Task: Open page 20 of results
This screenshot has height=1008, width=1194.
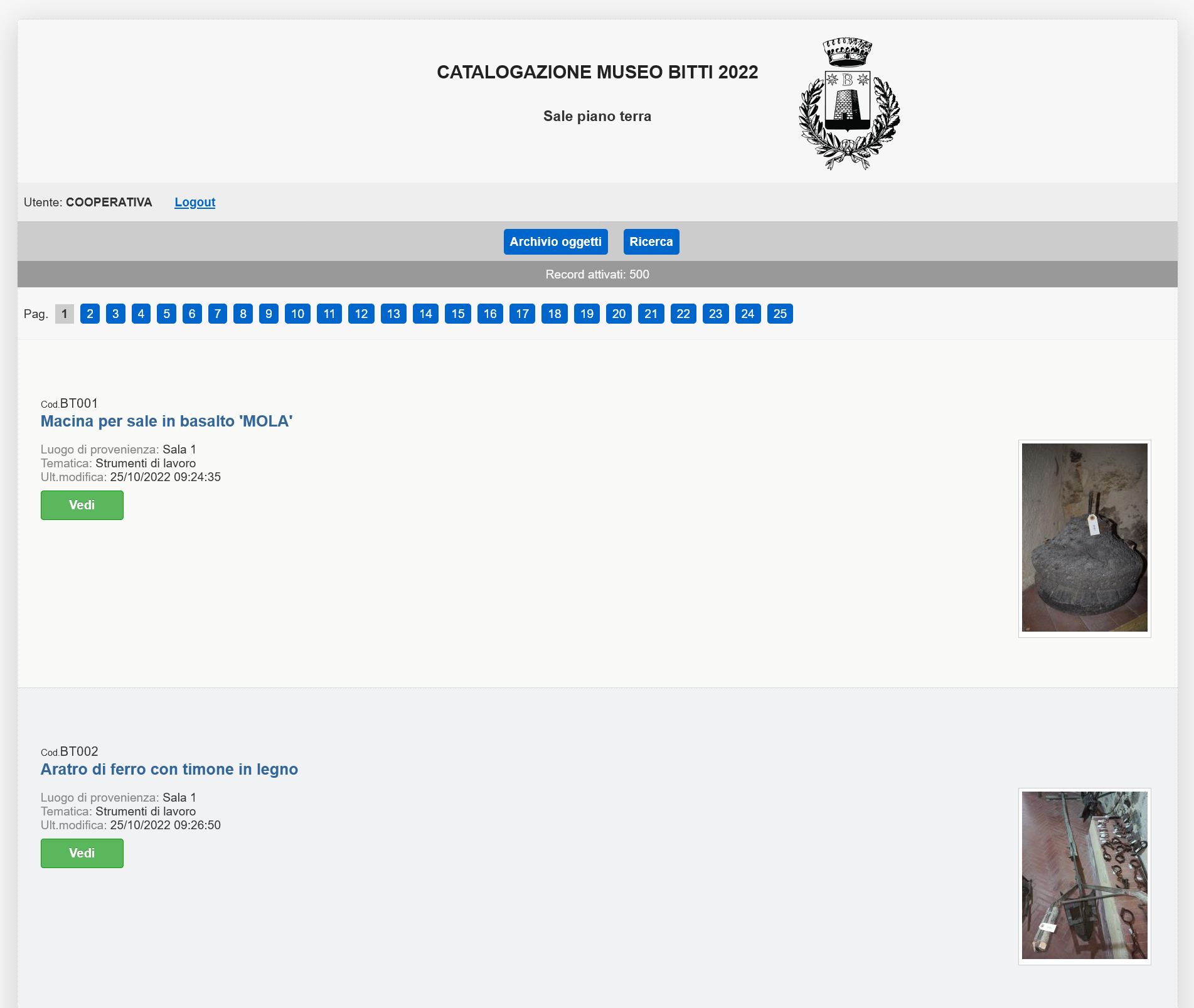Action: 619,314
